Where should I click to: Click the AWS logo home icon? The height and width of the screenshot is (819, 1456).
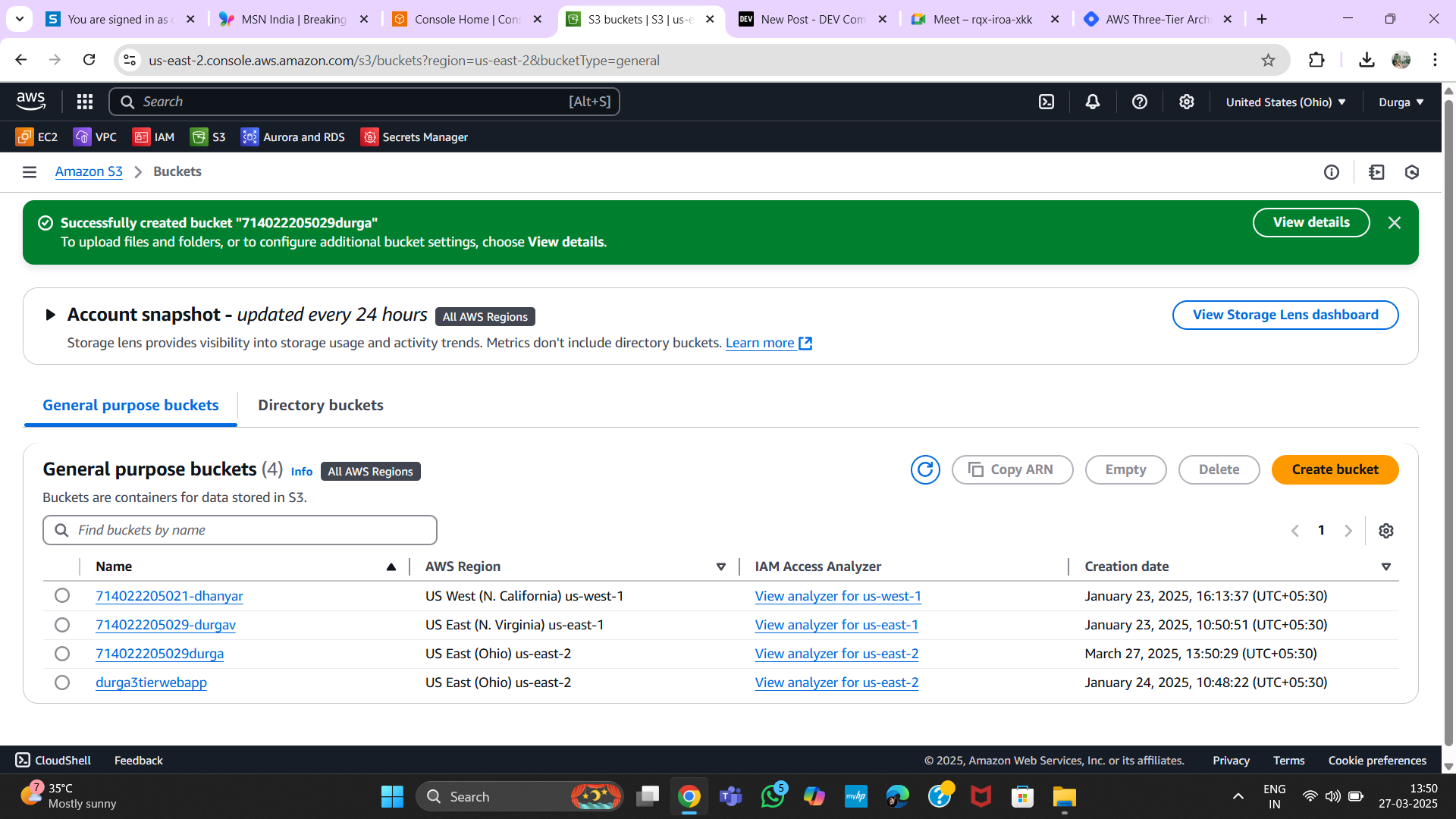tap(31, 102)
